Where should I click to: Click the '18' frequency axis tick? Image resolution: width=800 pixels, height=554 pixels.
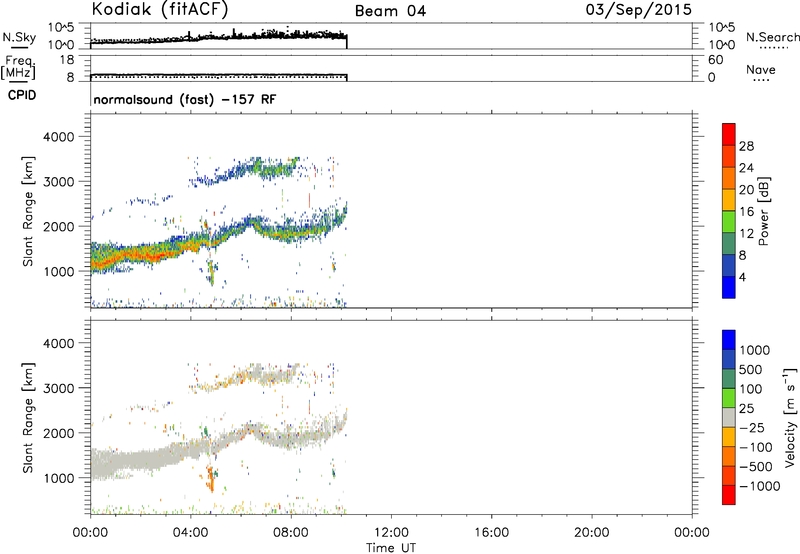pos(67,60)
